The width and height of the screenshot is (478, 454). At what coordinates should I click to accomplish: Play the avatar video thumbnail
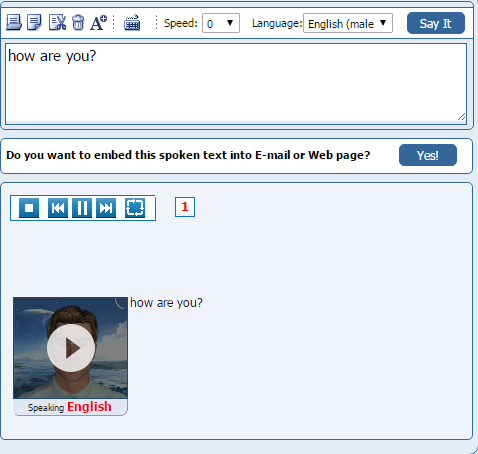point(71,348)
